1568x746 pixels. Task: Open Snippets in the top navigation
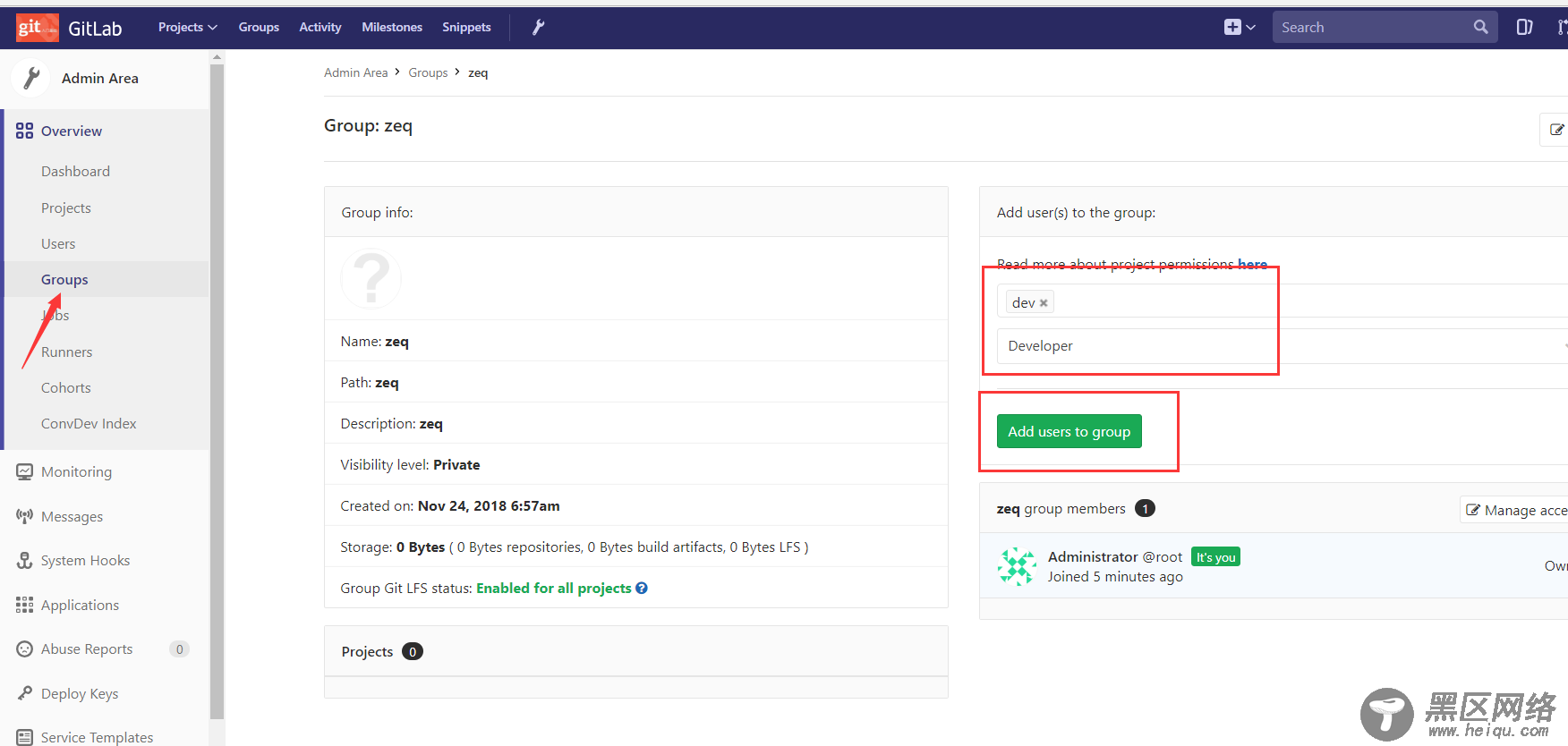click(466, 27)
